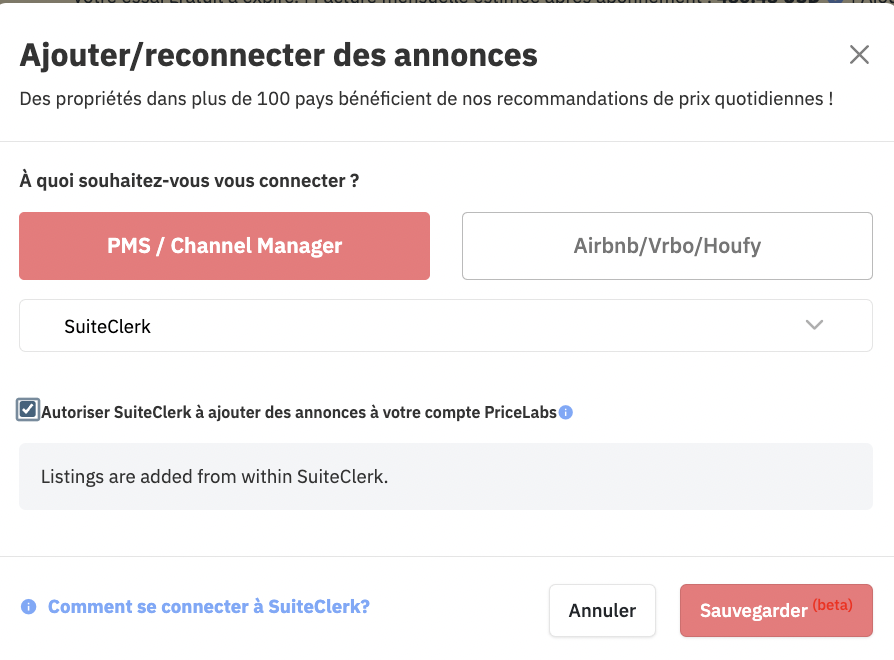Click the Annuler button

pos(602,610)
